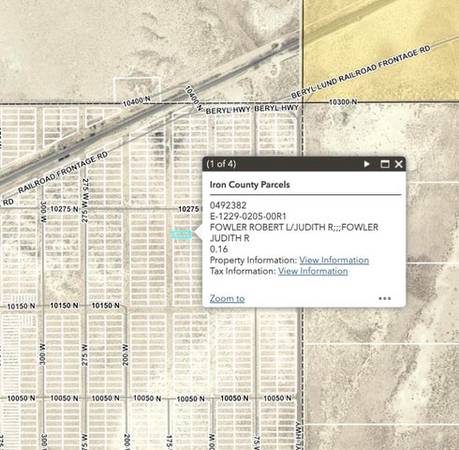The height and width of the screenshot is (450, 459).
Task: Show the next feature in popup
Action: tap(367, 164)
